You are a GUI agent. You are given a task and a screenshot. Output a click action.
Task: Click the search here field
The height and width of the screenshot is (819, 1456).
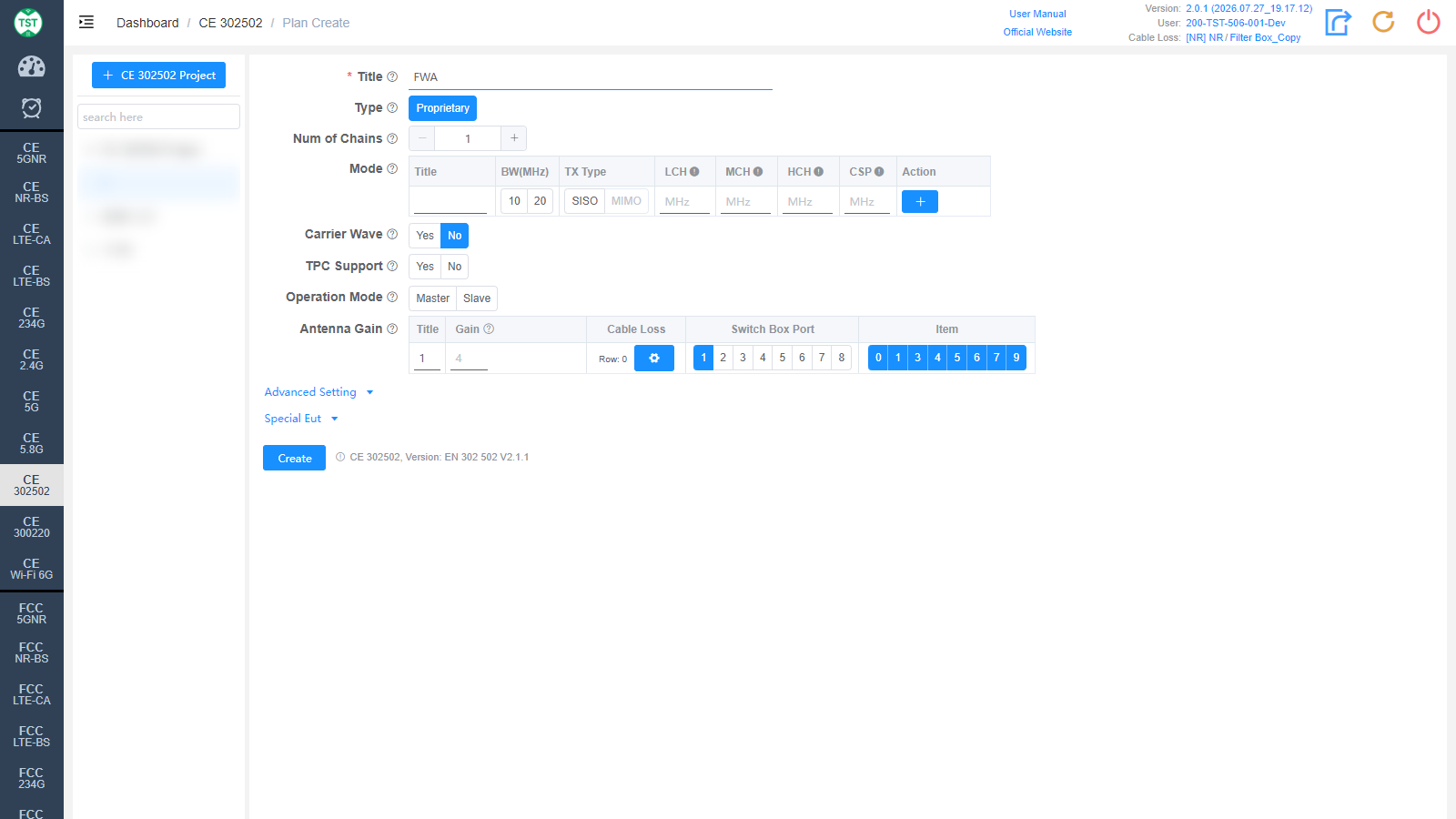click(x=158, y=116)
